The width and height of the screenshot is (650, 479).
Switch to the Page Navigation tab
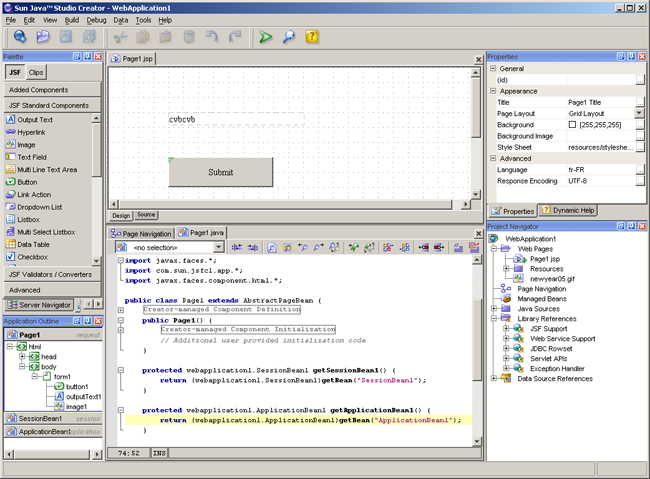pyautogui.click(x=142, y=233)
